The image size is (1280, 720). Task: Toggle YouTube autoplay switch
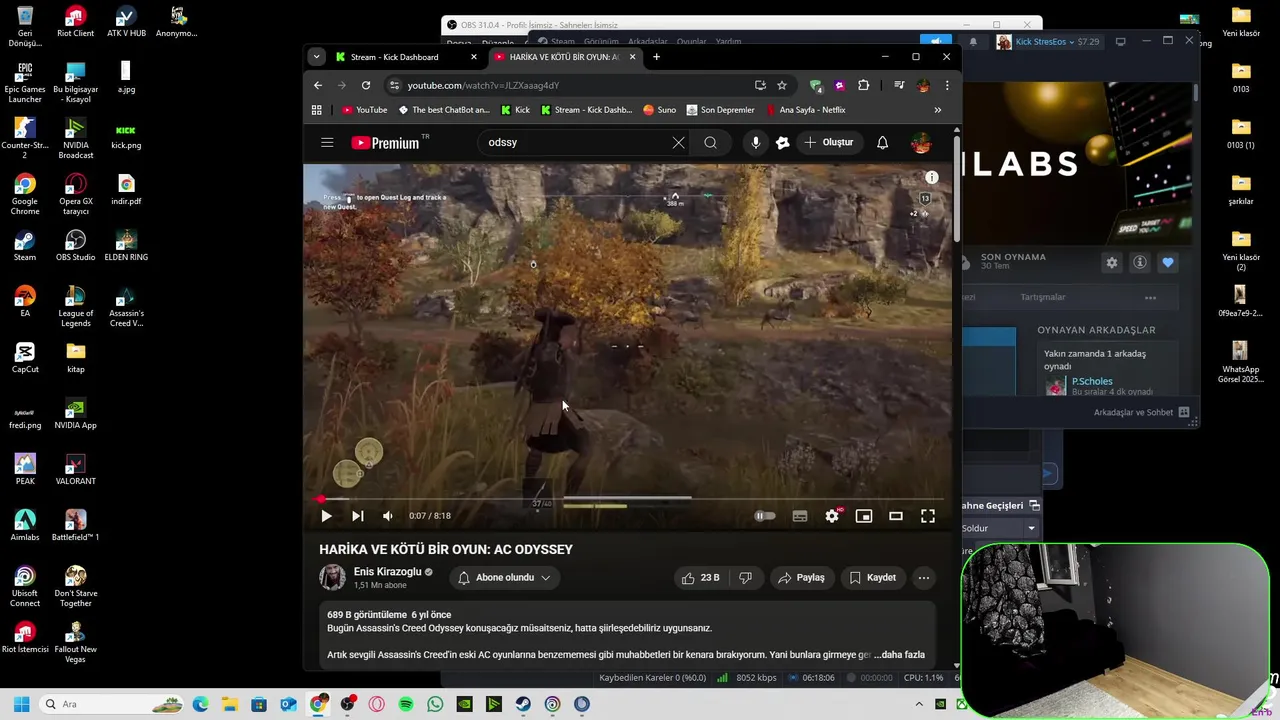pyautogui.click(x=764, y=516)
